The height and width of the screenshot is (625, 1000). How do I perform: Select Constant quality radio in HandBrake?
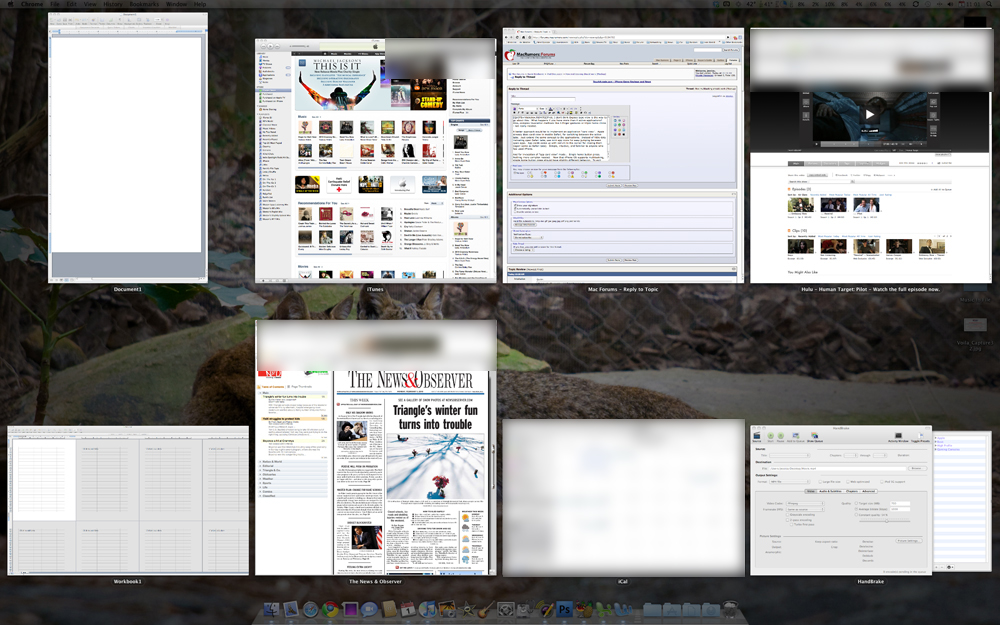tap(856, 515)
